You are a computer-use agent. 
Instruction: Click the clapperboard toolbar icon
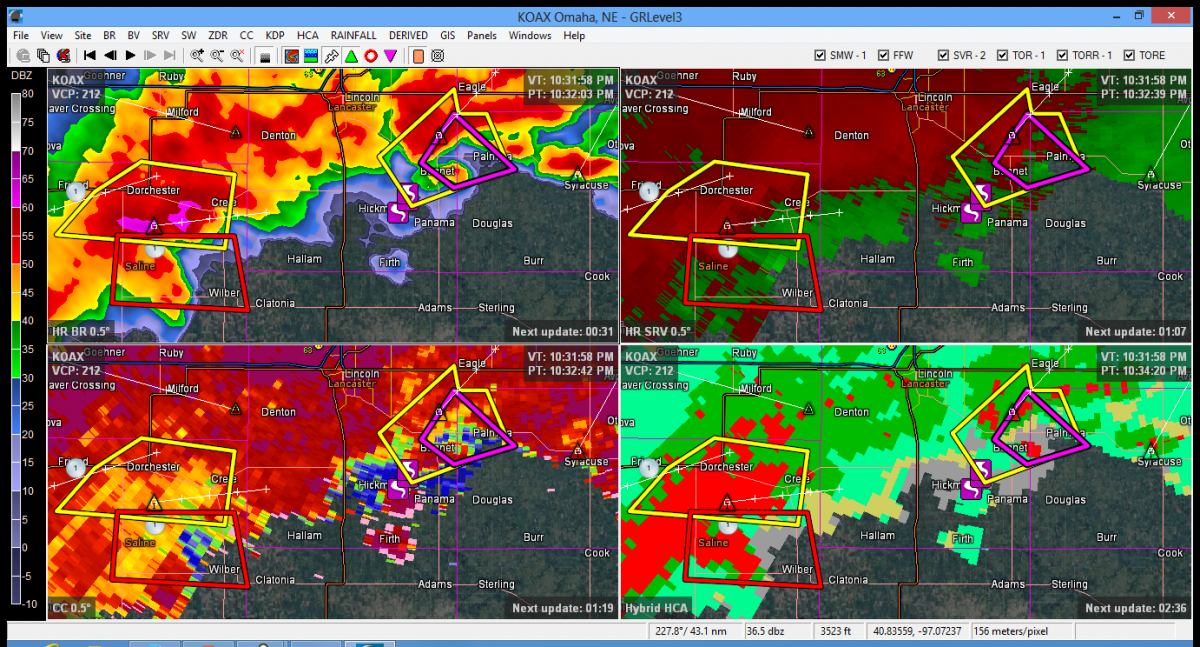(265, 56)
